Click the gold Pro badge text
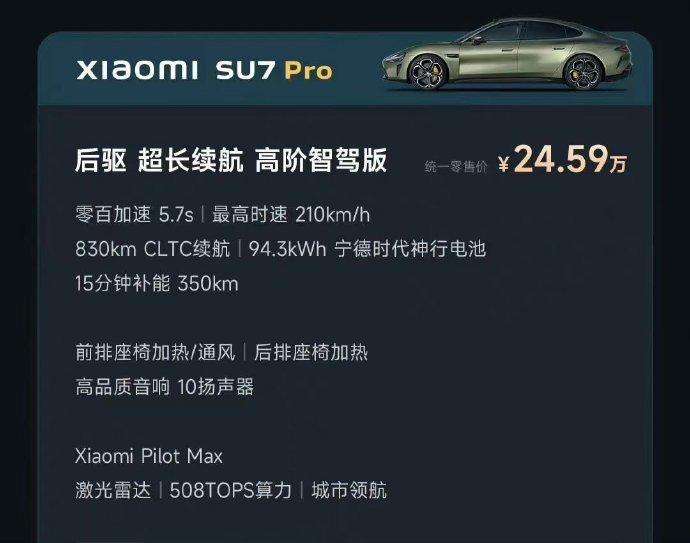 (308, 71)
